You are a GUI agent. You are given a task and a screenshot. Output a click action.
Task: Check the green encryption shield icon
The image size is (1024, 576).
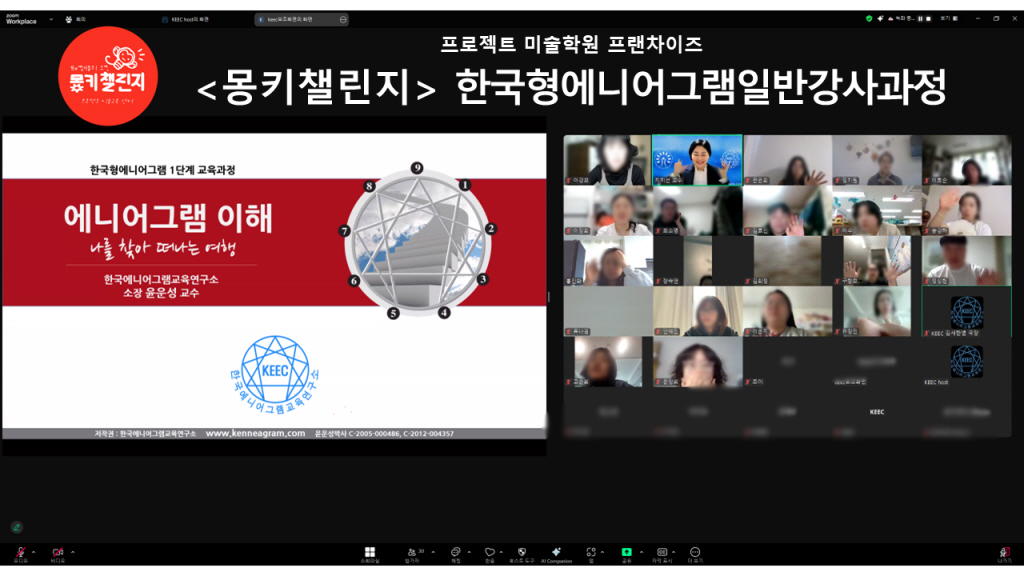tap(869, 19)
